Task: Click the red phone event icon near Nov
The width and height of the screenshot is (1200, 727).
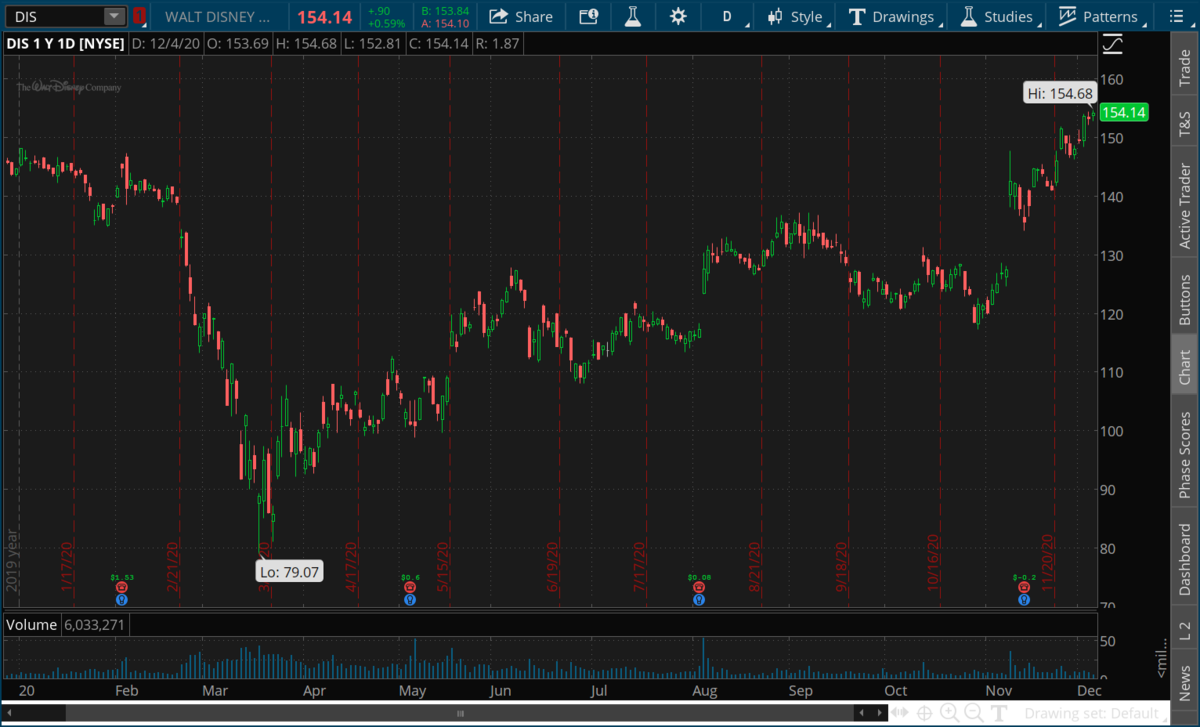Action: (1024, 588)
